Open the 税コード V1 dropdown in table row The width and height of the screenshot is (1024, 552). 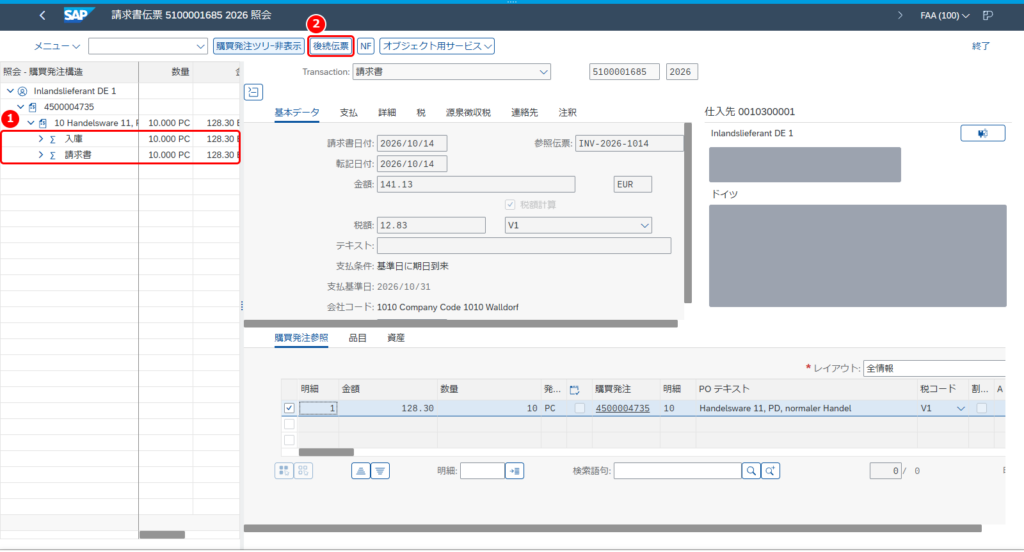[960, 409]
